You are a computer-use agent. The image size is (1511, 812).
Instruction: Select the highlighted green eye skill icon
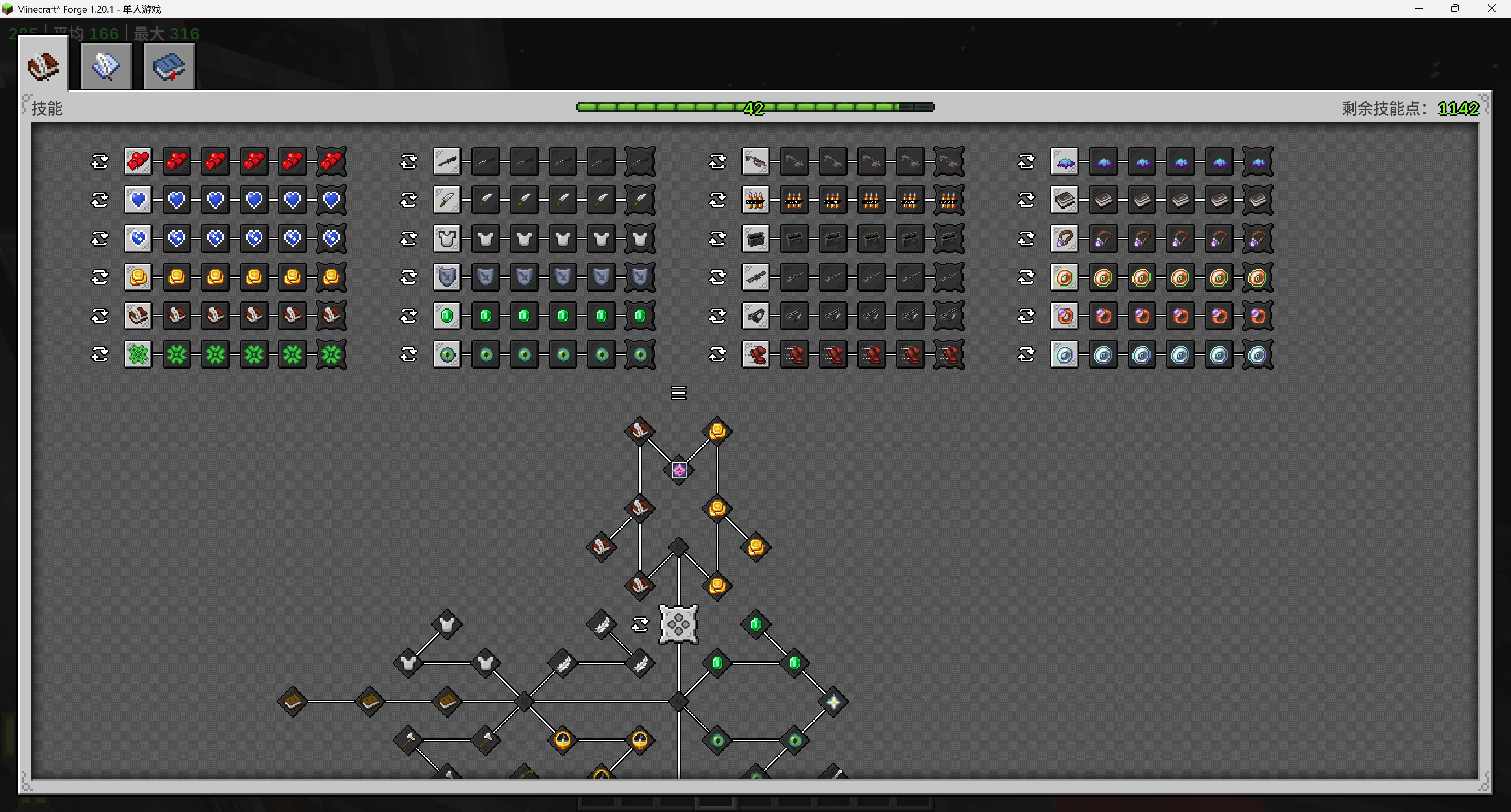(x=447, y=355)
